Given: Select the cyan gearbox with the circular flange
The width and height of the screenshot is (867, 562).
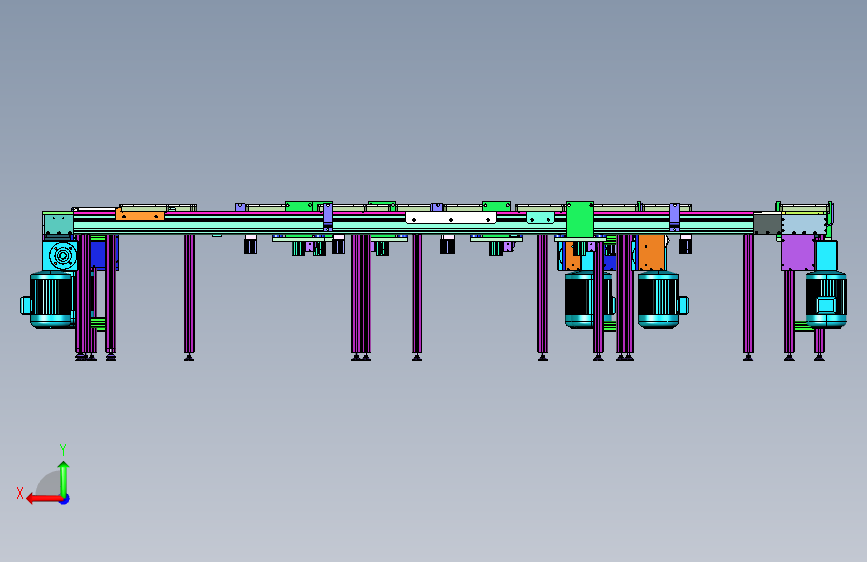Looking at the screenshot, I should [x=60, y=256].
